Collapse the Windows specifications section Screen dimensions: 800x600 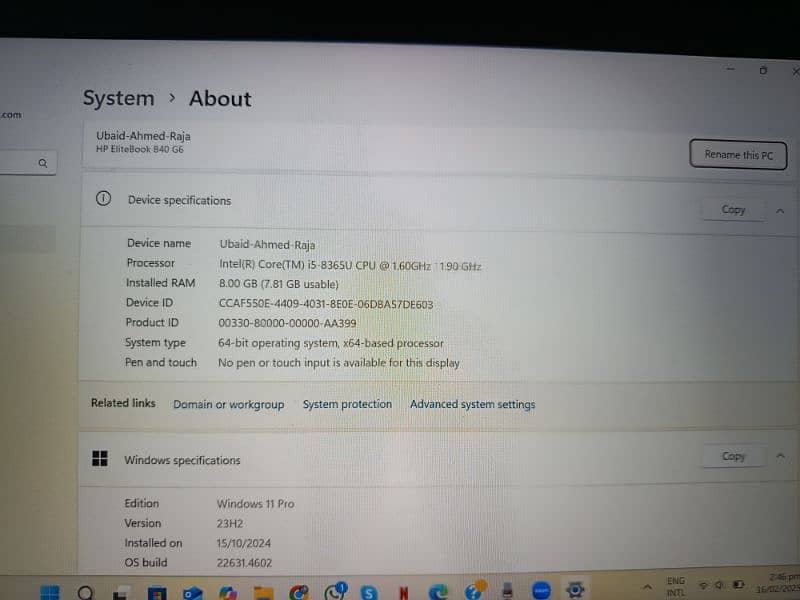[x=780, y=456]
